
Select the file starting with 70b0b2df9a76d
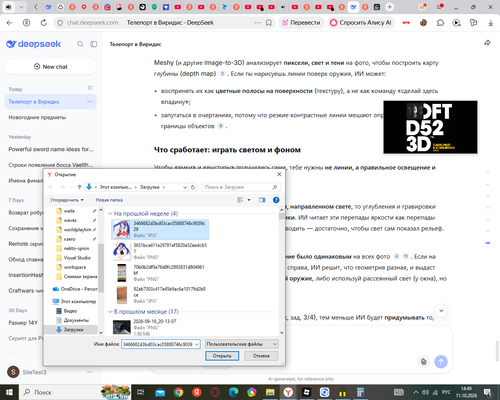(x=160, y=273)
